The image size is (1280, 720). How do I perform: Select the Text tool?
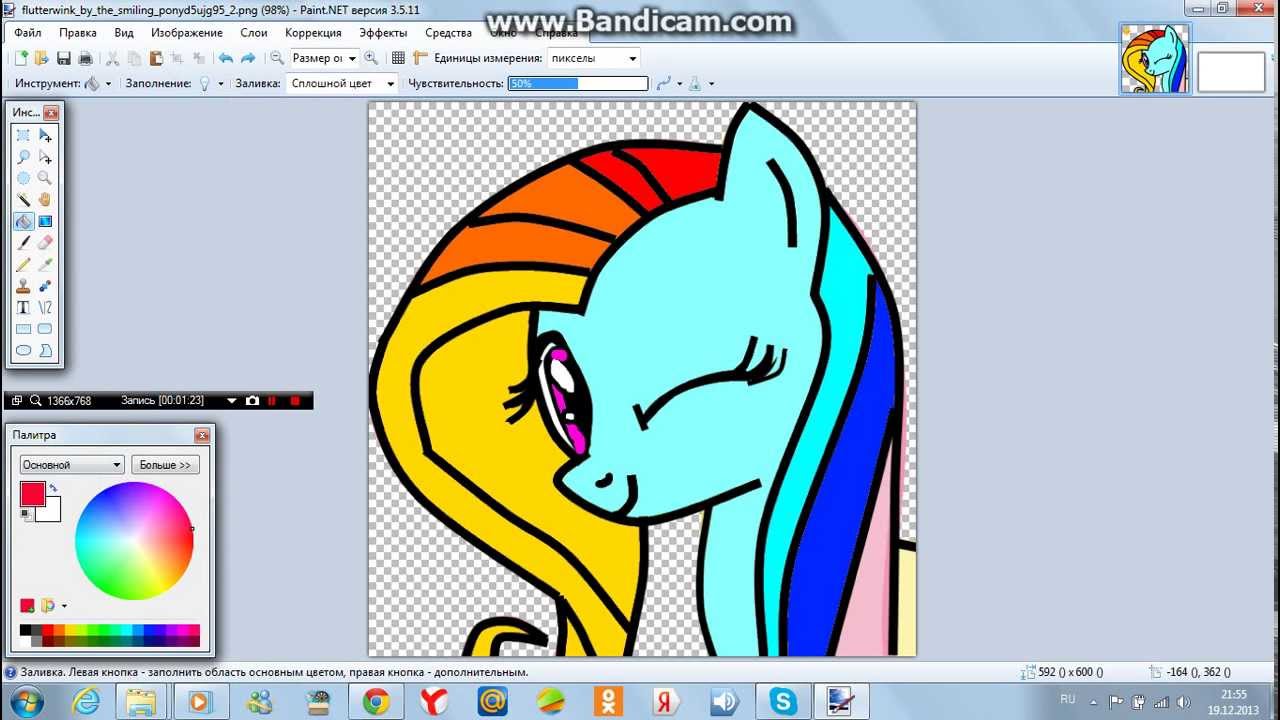pyautogui.click(x=23, y=308)
